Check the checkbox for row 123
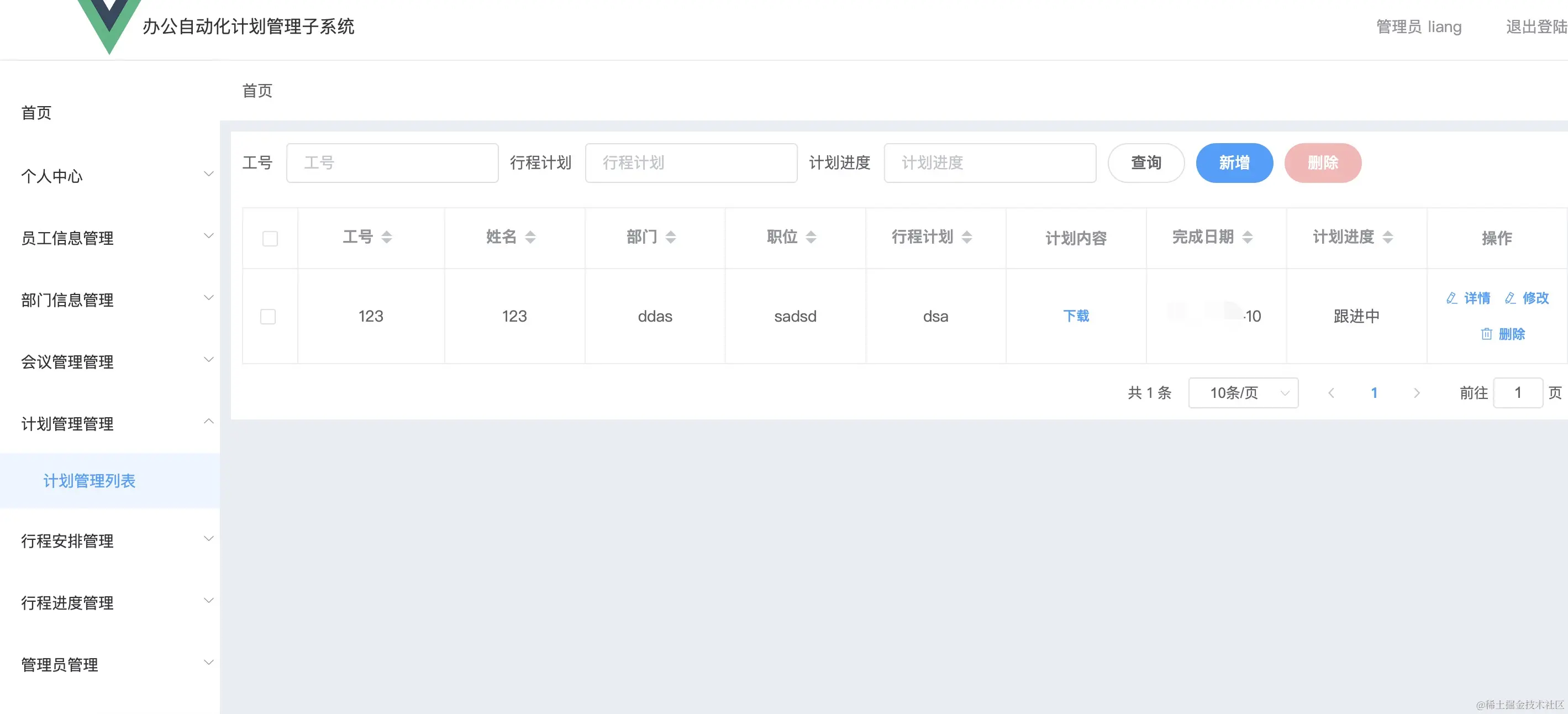 [268, 317]
